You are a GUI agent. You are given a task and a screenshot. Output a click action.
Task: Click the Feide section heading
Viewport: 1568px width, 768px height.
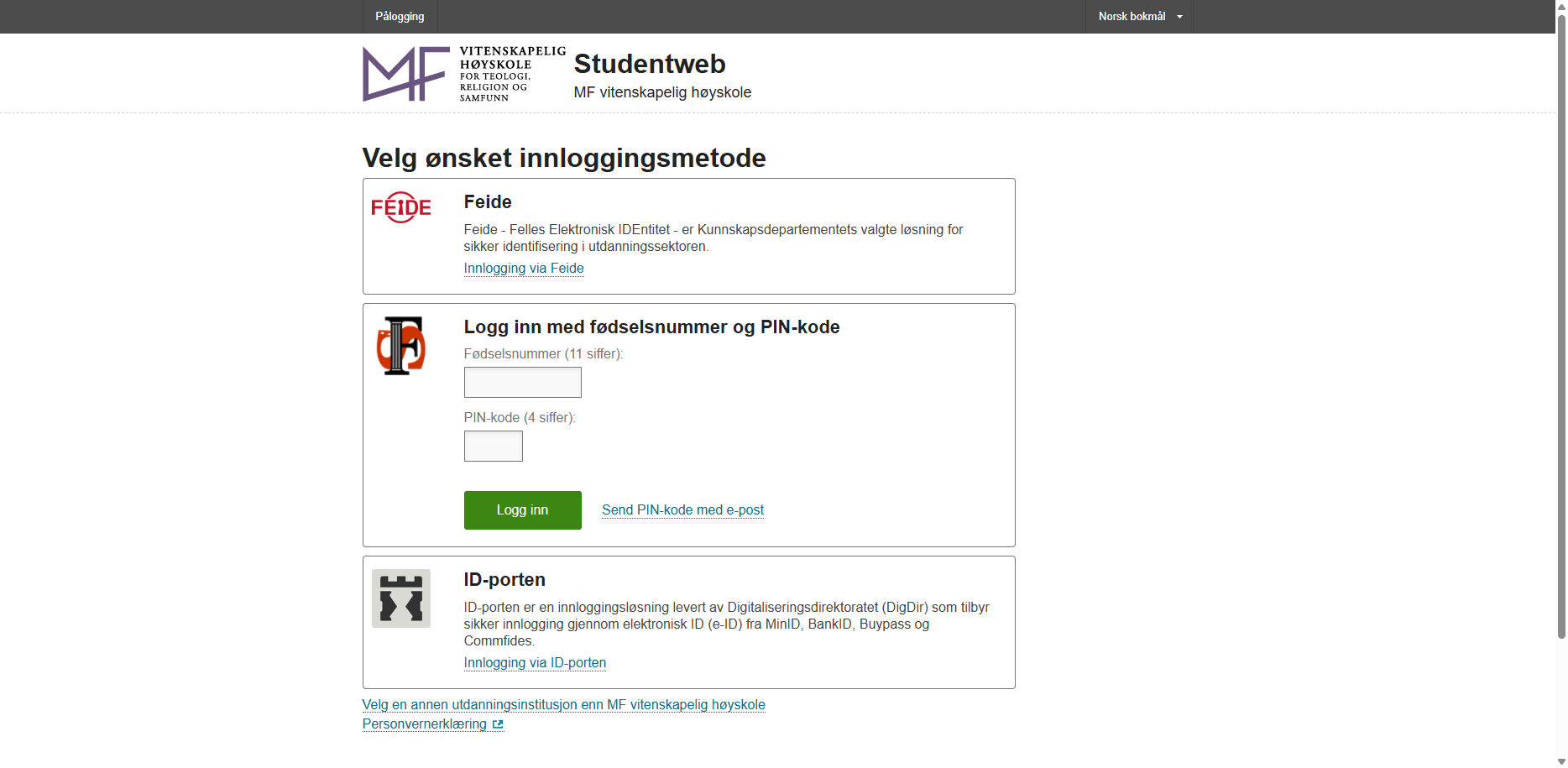point(488,202)
